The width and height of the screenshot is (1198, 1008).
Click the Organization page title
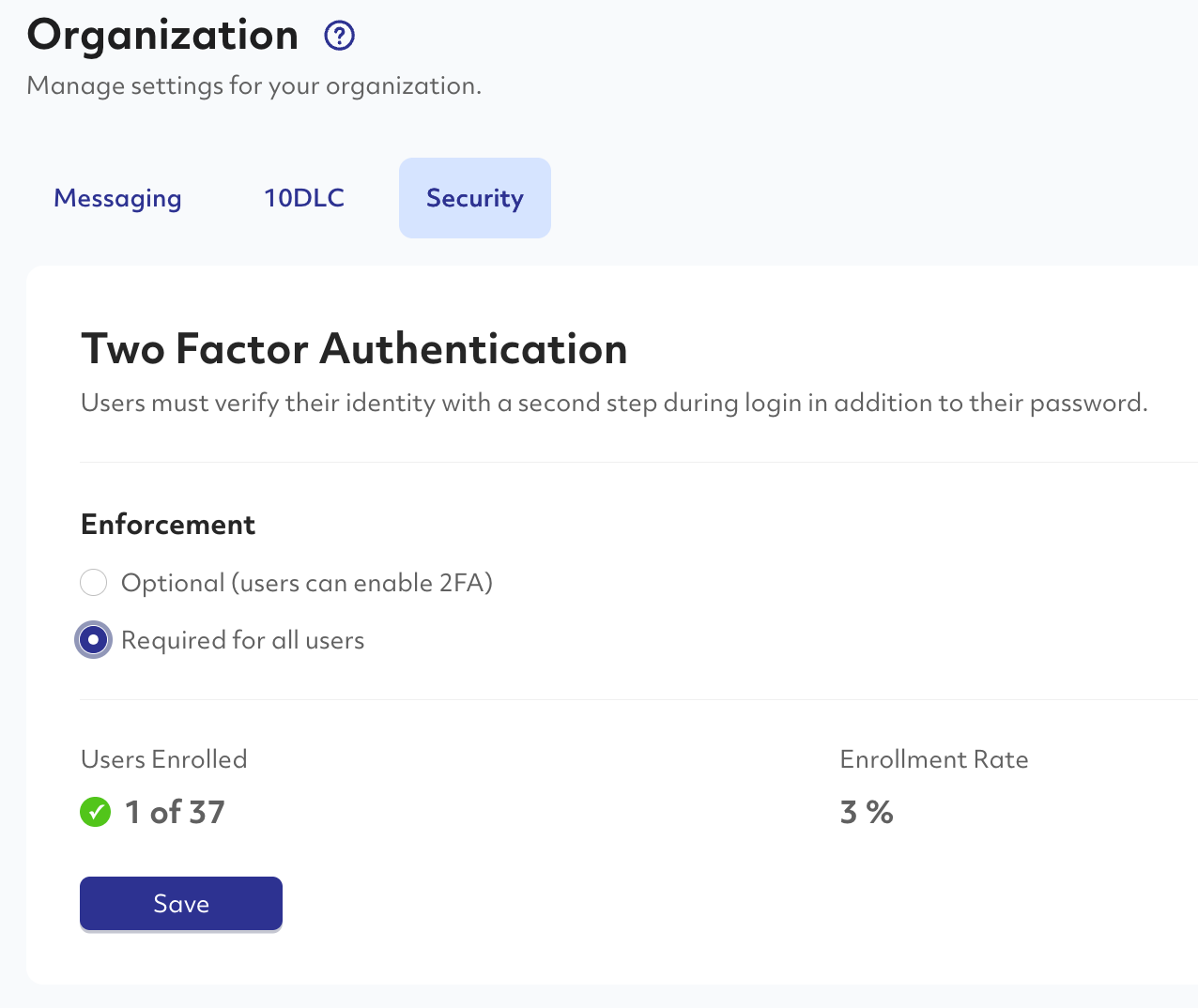tap(162, 36)
